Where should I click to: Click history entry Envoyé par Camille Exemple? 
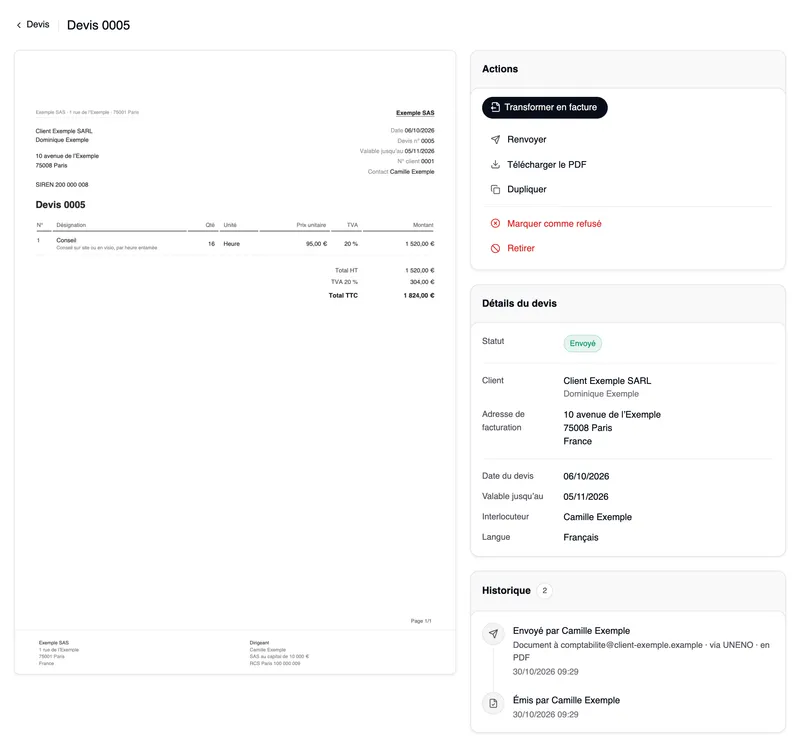pos(571,631)
